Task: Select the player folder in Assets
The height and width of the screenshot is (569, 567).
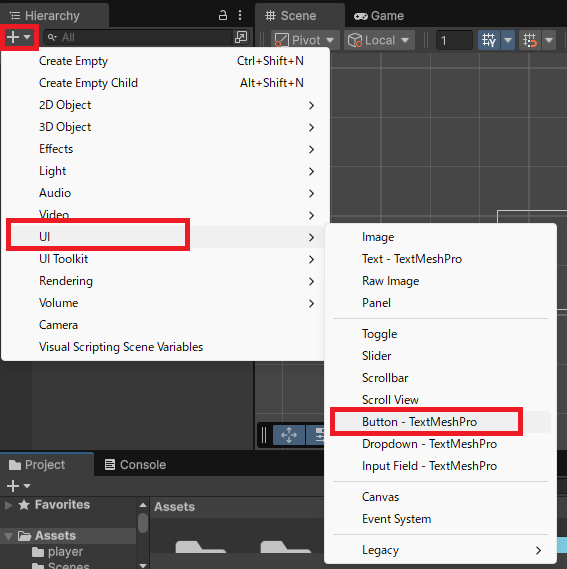Action: point(65,552)
